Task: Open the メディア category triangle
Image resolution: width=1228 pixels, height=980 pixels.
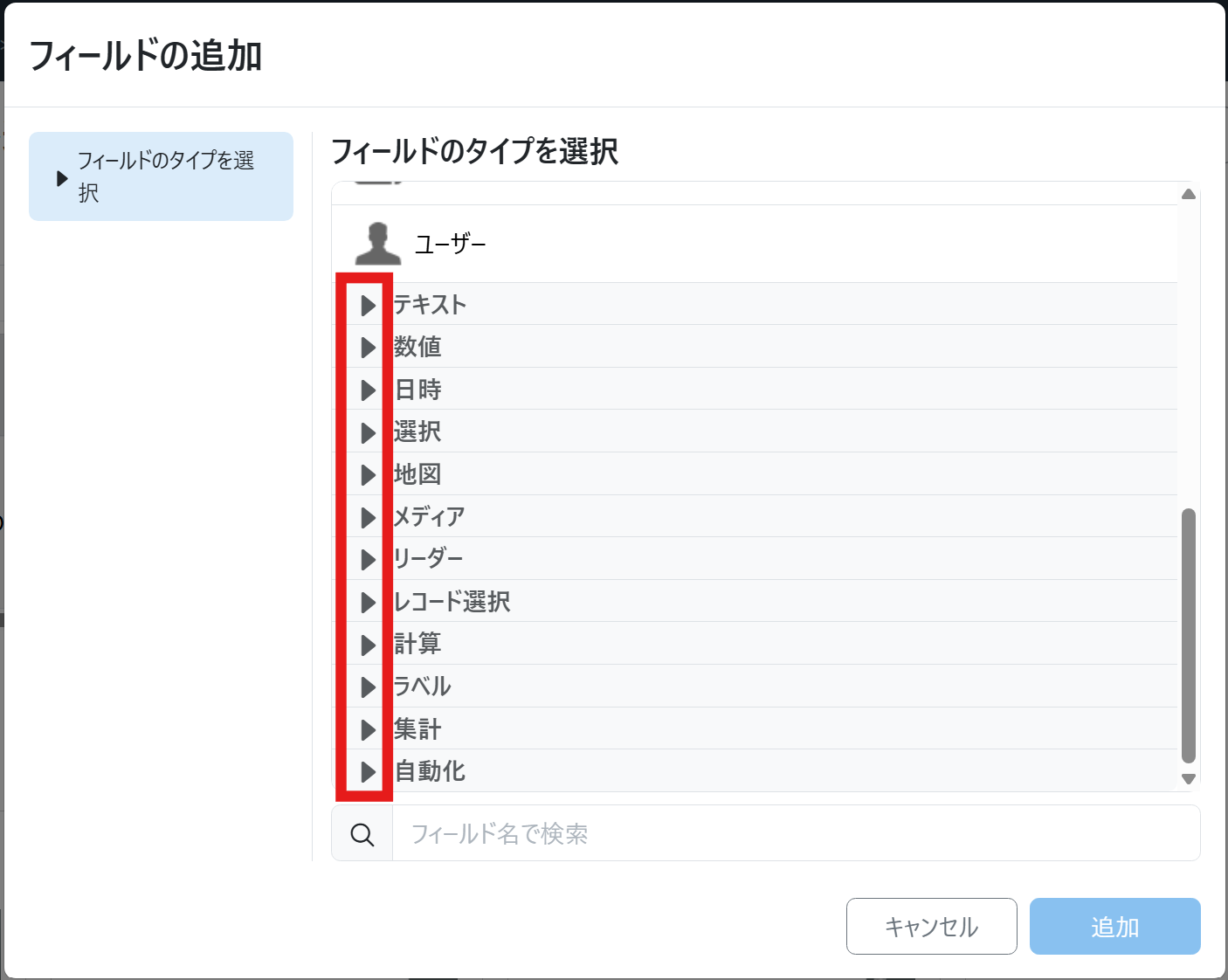Action: 368,517
